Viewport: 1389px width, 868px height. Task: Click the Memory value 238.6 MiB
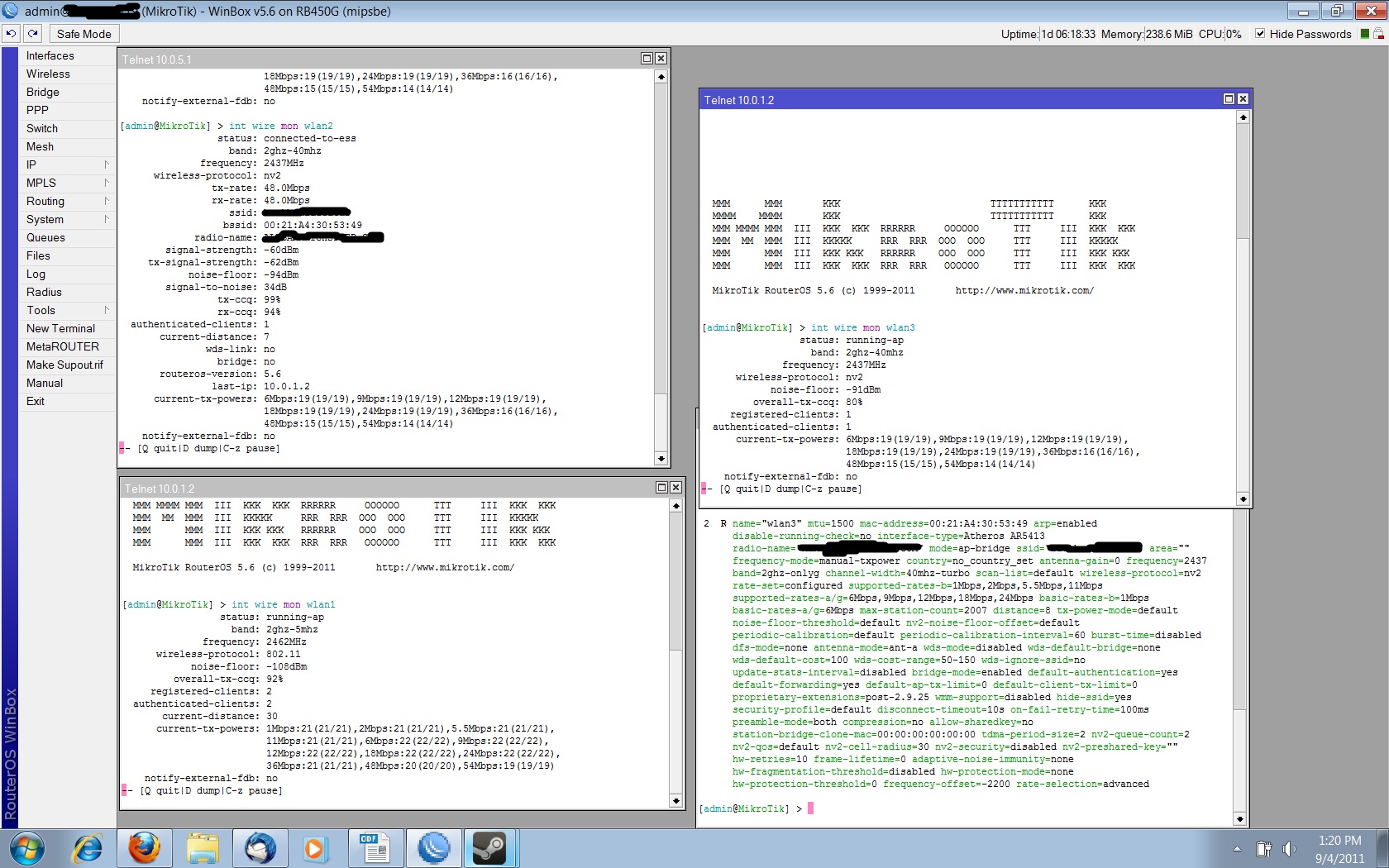[x=1169, y=34]
